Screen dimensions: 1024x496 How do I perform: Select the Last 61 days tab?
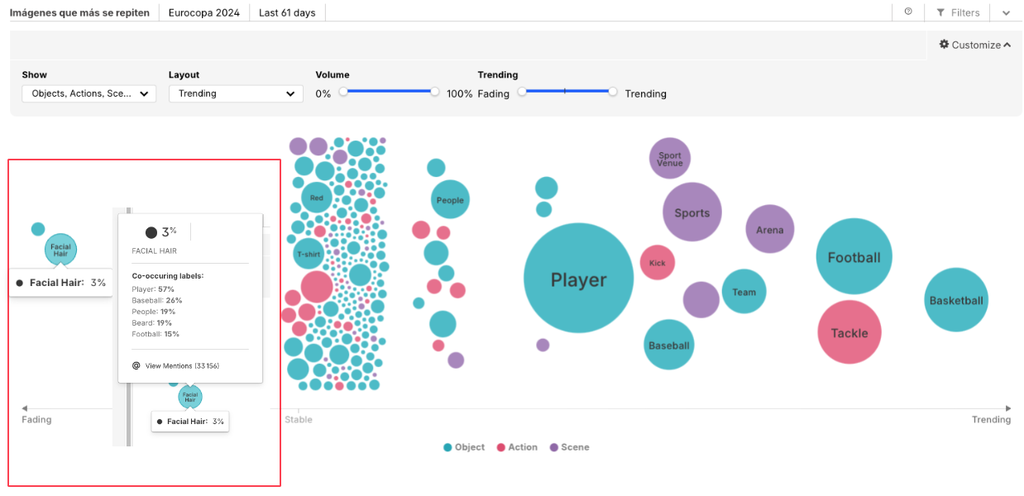[x=287, y=13]
